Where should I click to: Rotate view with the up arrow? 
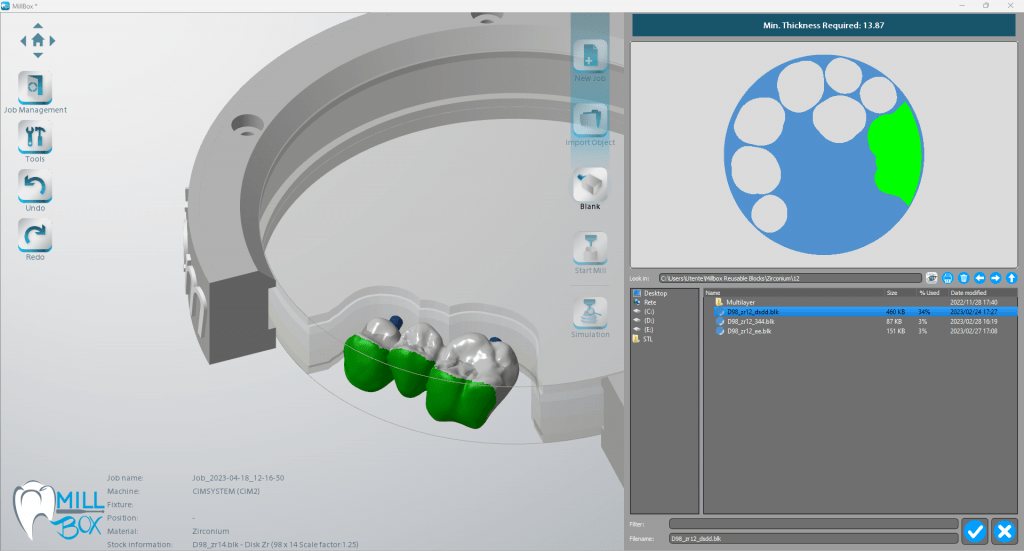point(38,26)
